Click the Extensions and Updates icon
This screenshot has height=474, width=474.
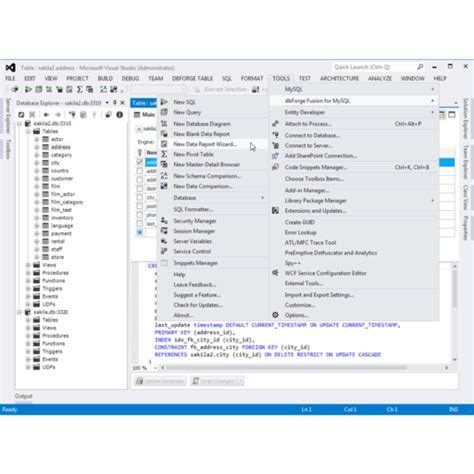[275, 211]
